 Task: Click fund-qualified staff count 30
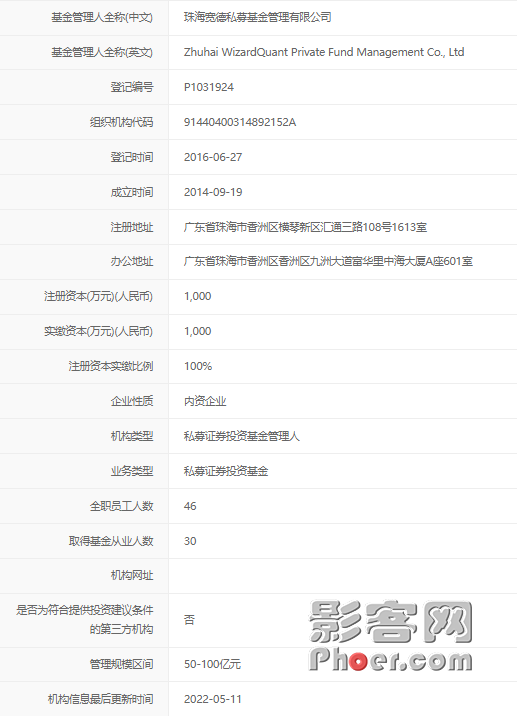pyautogui.click(x=190, y=541)
